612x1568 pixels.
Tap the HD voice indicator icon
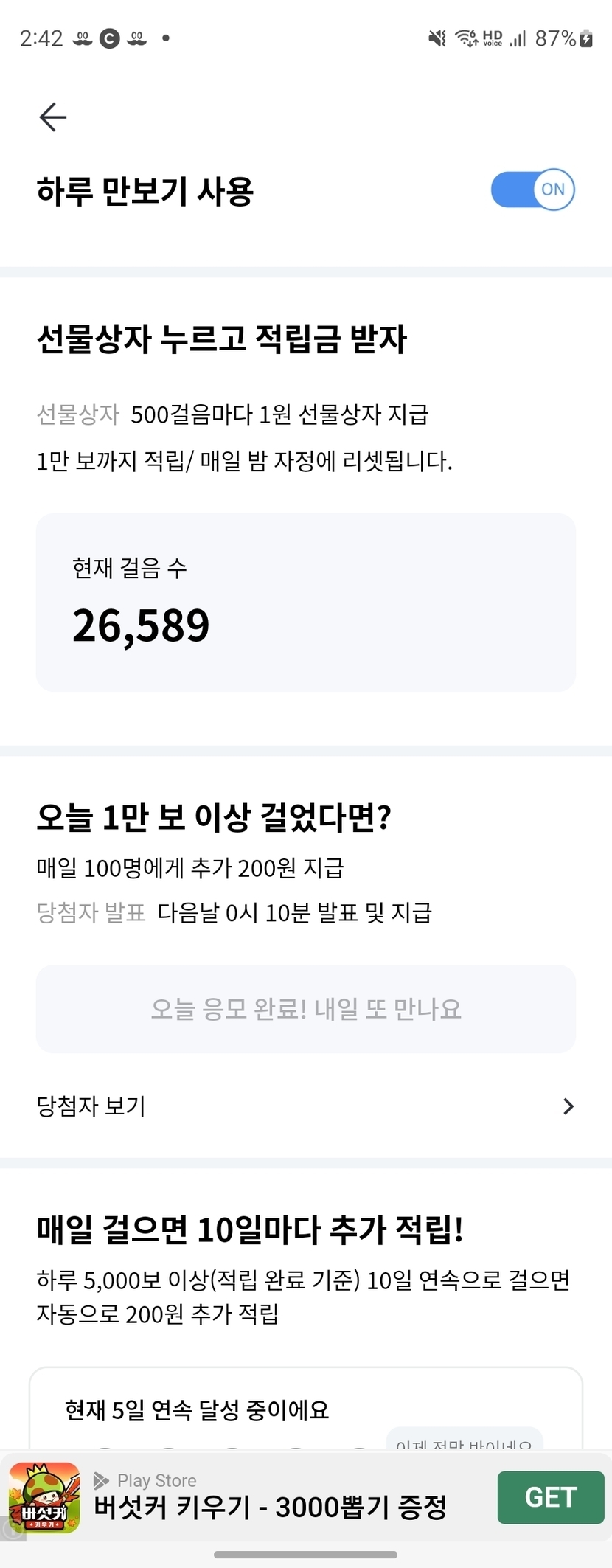(492, 38)
